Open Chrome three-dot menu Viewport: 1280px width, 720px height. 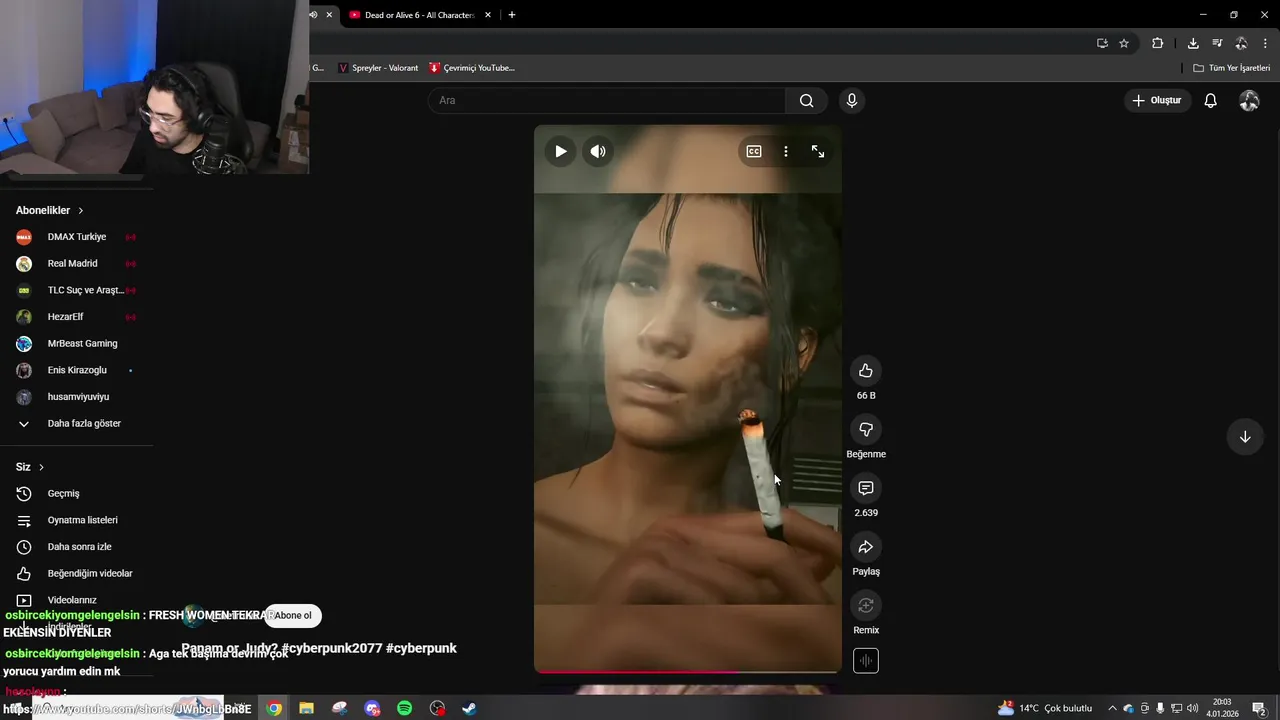click(x=1266, y=43)
